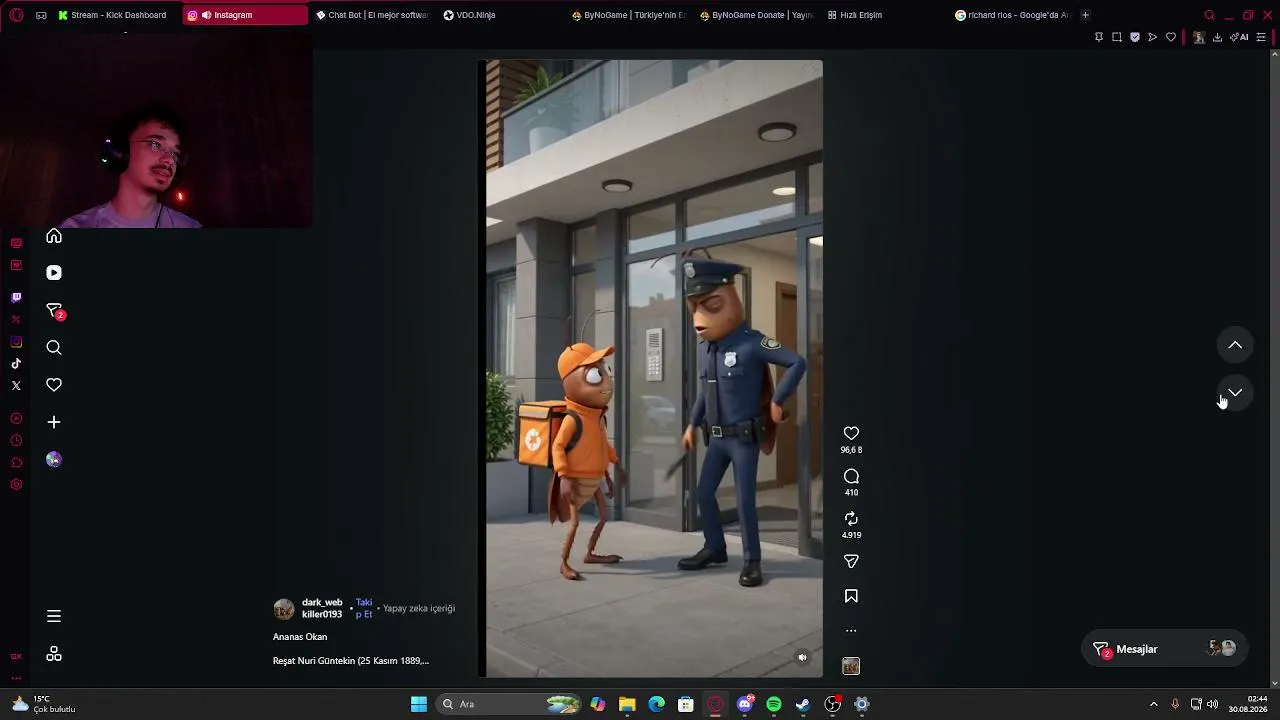Open Opera GX sidebar settings gear

point(16,484)
